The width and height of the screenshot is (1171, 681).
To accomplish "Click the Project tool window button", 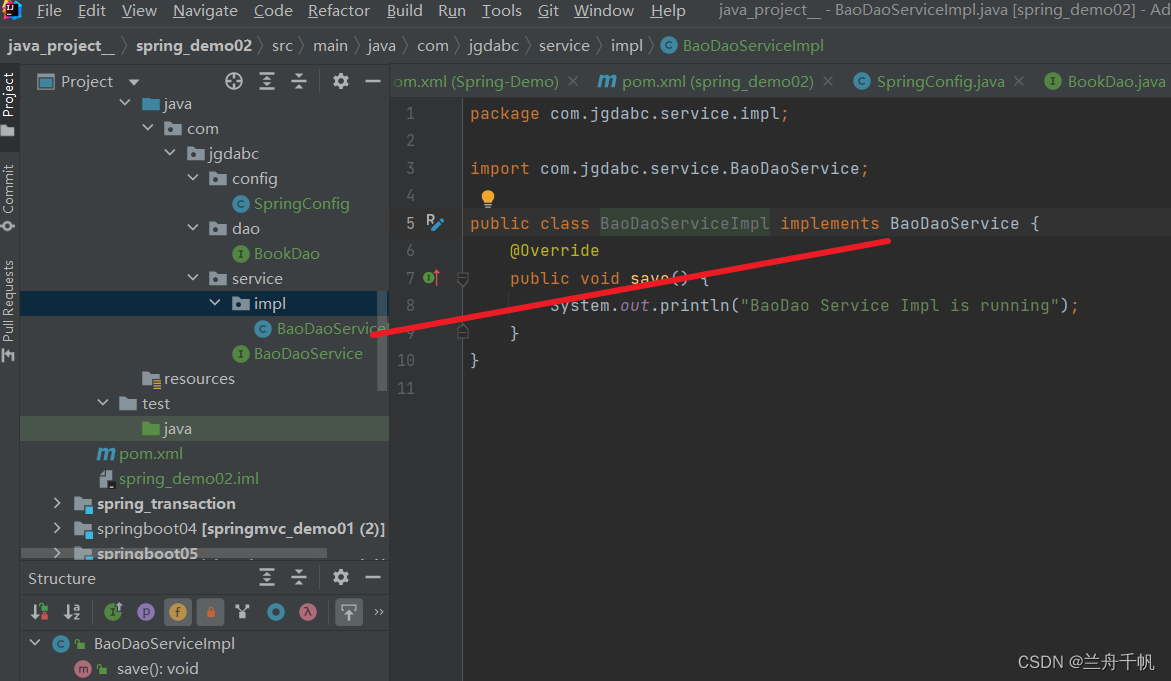I will 9,104.
